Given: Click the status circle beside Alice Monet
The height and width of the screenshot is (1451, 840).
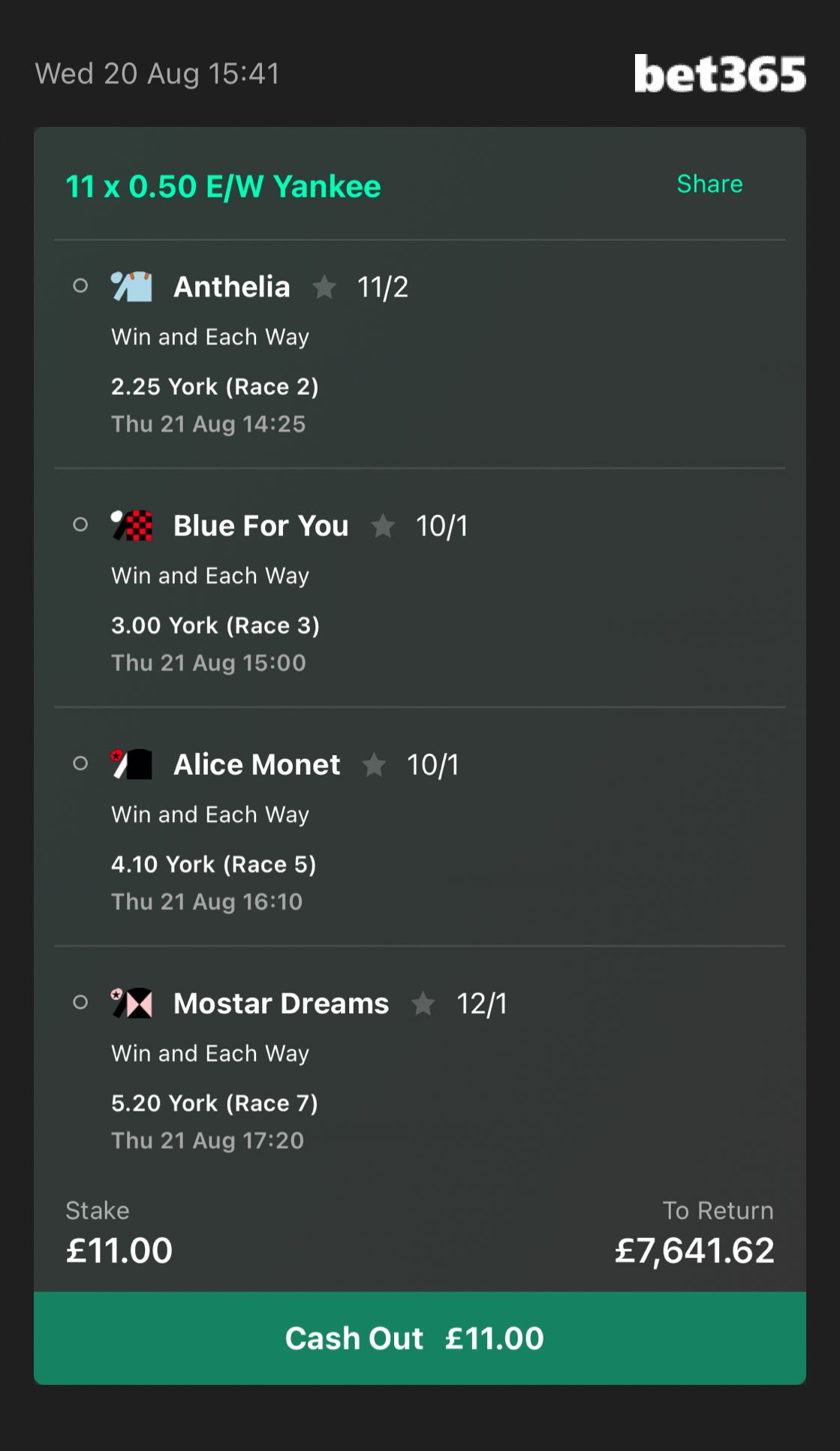Looking at the screenshot, I should pyautogui.click(x=80, y=763).
